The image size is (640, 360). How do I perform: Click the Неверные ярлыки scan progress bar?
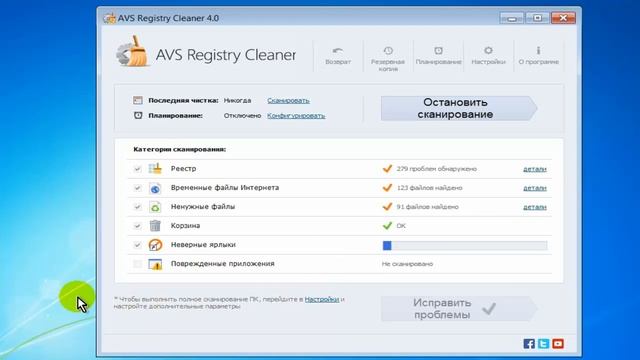pyautogui.click(x=465, y=245)
